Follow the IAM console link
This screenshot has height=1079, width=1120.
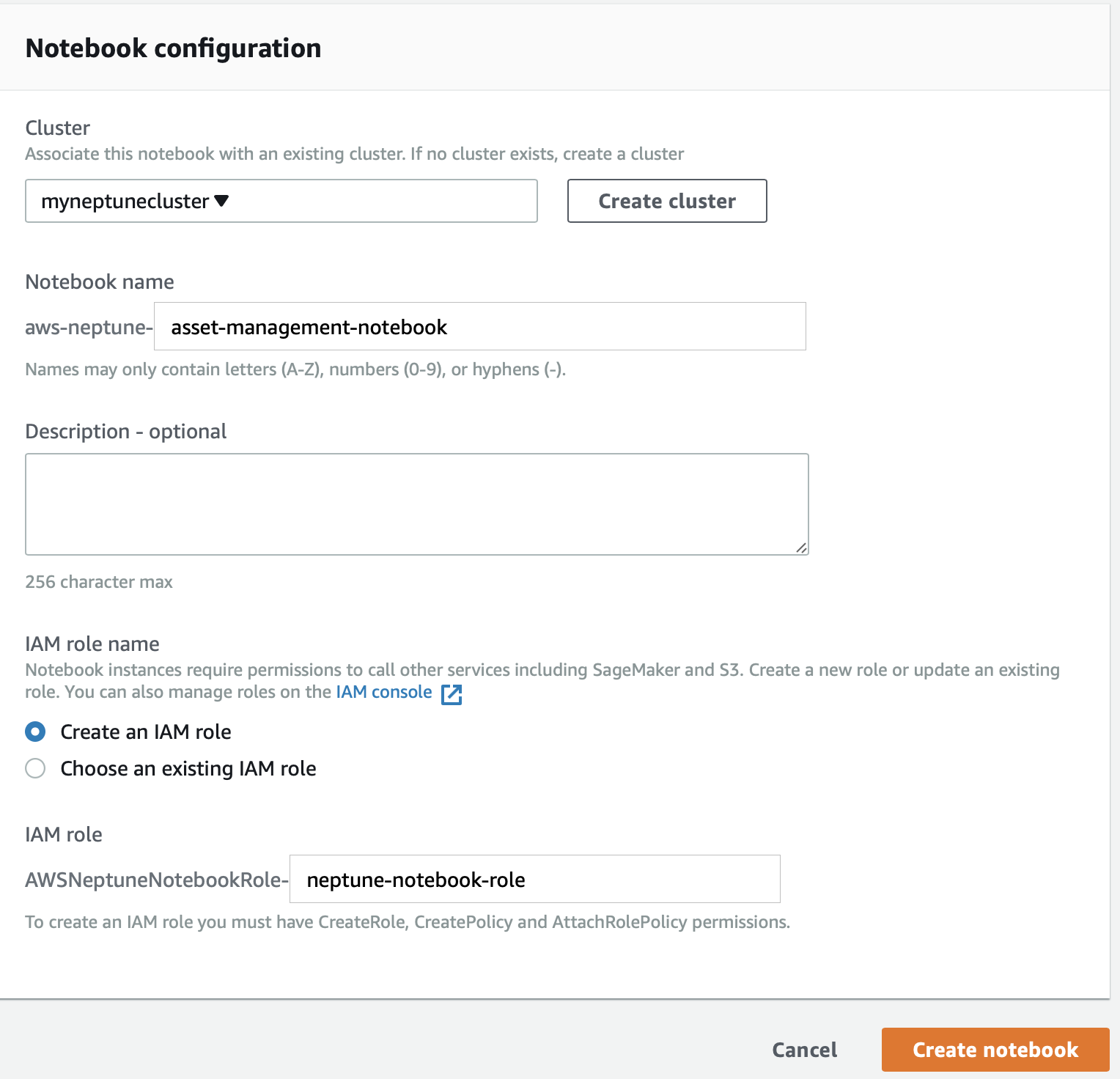384,692
